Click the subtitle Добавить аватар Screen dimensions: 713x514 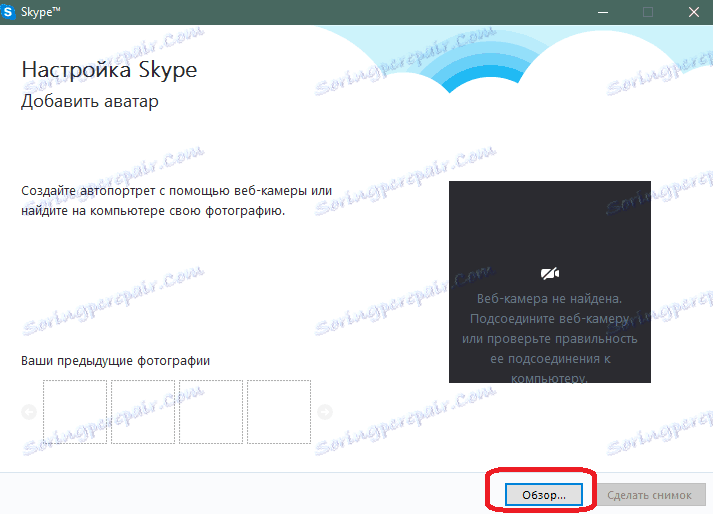90,101
